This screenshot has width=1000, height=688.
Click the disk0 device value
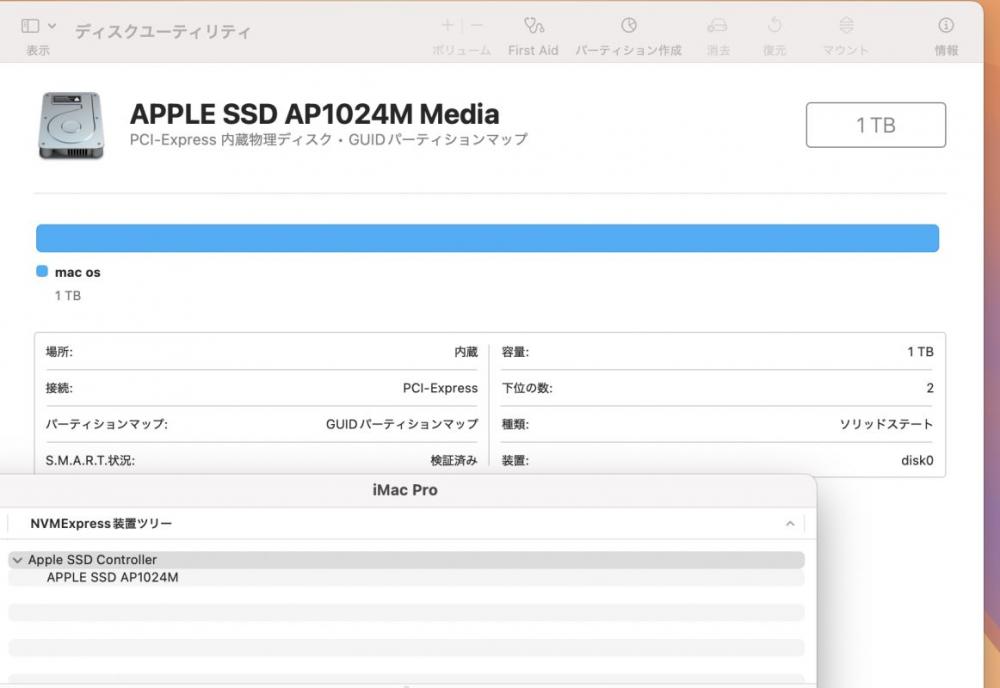917,460
